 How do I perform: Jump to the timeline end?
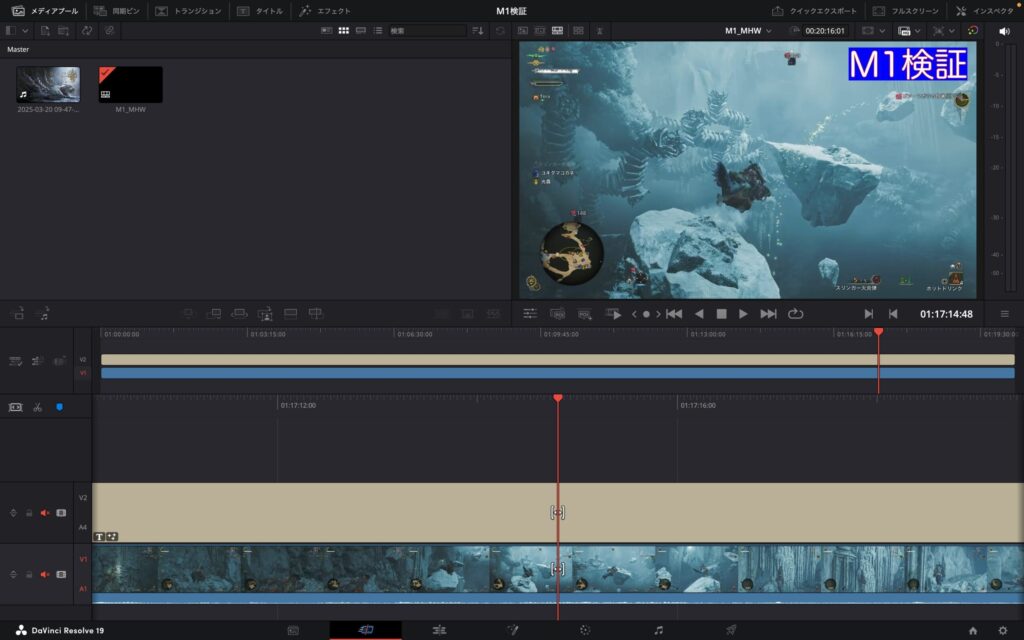tap(768, 314)
